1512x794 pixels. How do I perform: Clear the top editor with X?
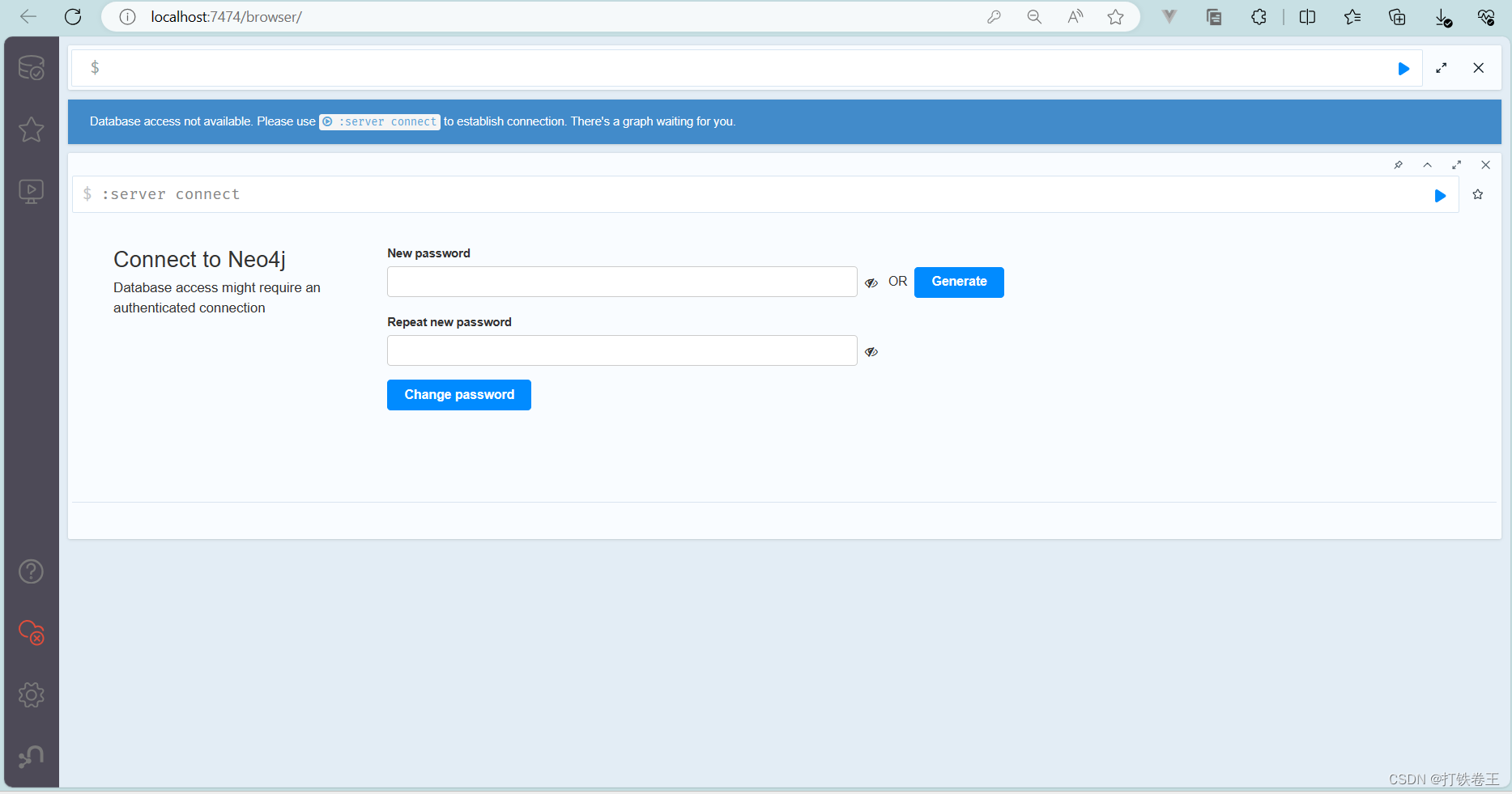pos(1479,68)
